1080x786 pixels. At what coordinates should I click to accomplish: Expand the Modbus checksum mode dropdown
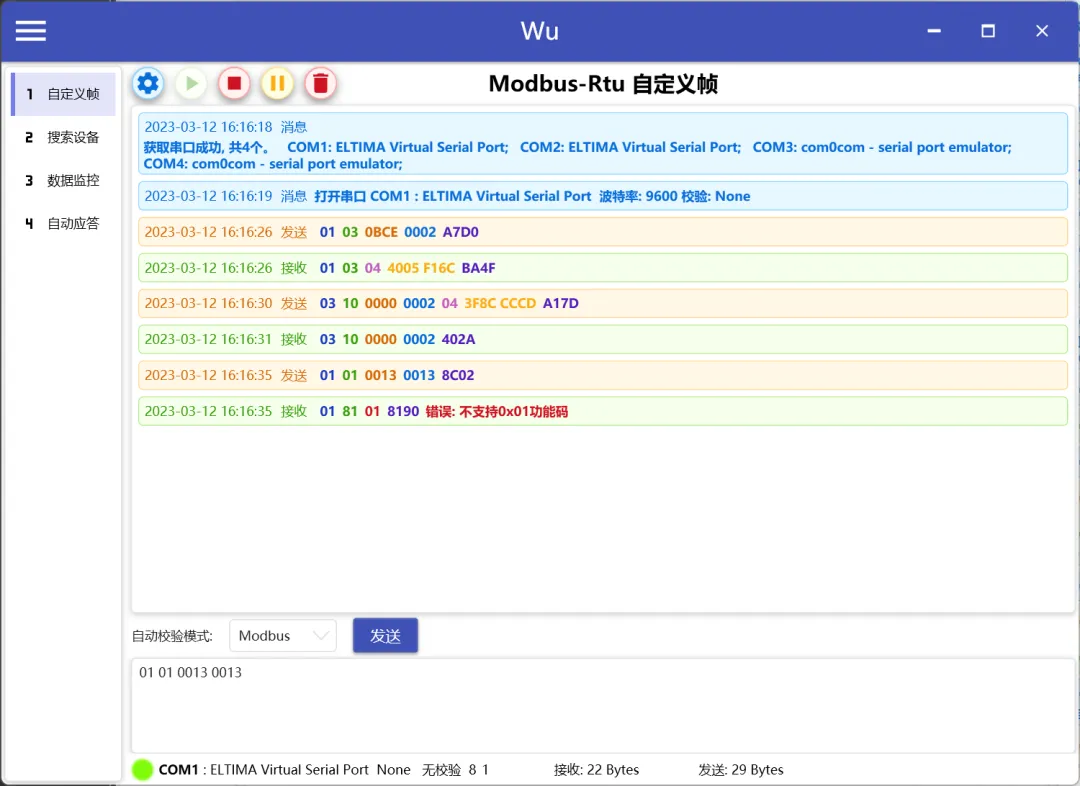283,636
